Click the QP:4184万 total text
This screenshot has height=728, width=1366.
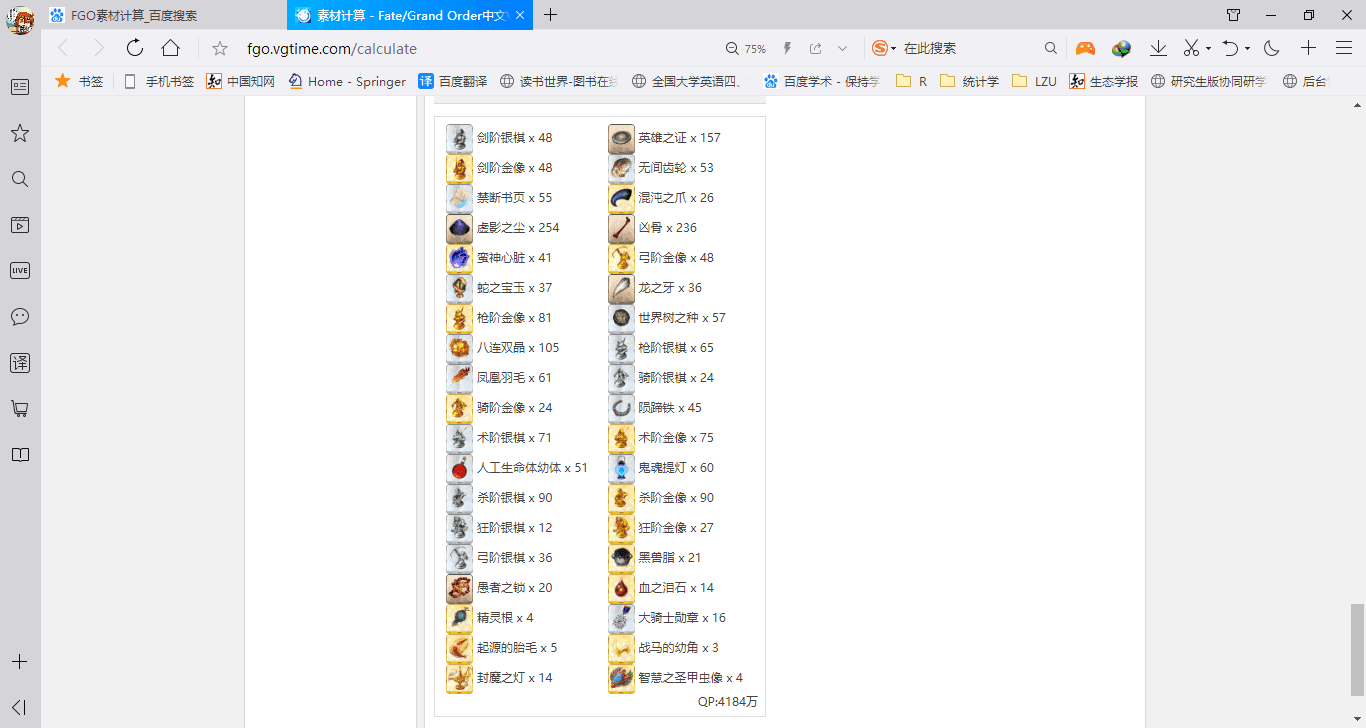[x=728, y=702]
